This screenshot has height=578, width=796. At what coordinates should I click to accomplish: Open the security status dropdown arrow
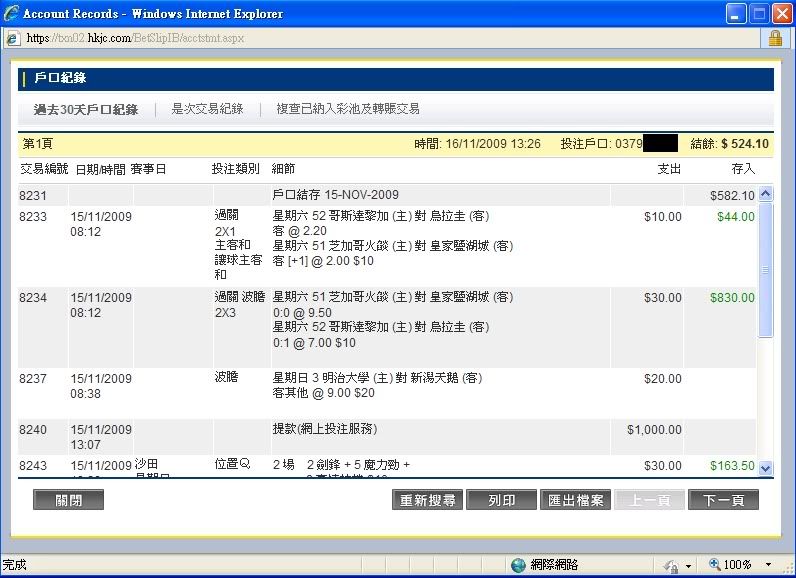[690, 565]
